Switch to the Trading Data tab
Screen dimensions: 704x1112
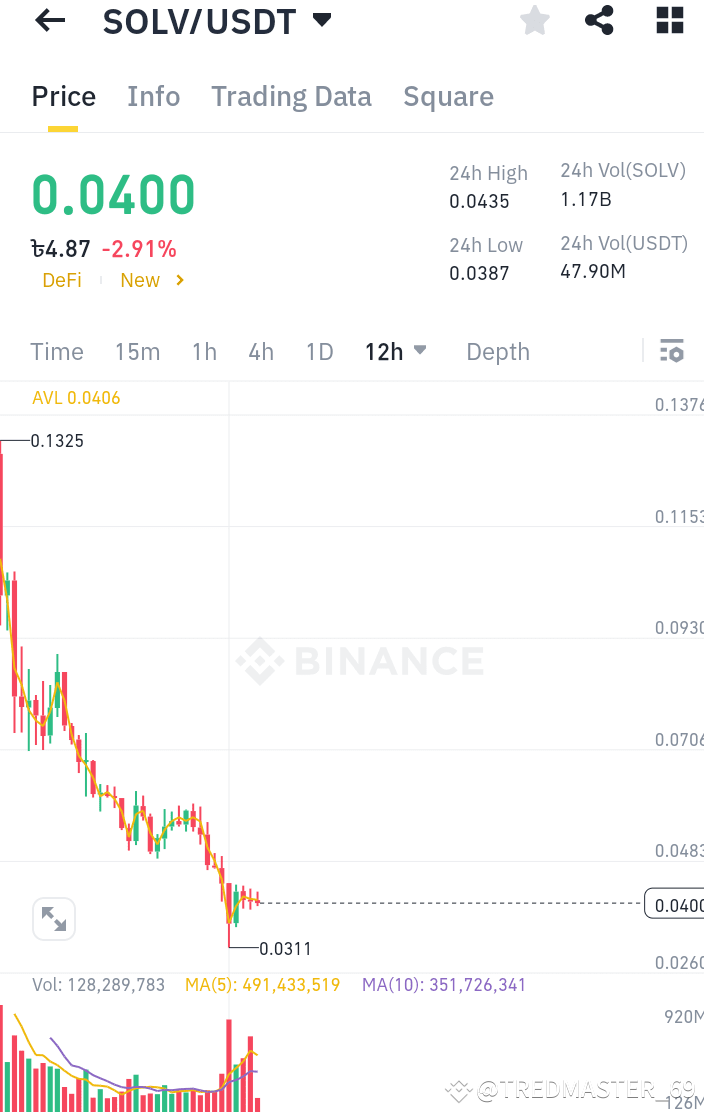click(x=291, y=96)
